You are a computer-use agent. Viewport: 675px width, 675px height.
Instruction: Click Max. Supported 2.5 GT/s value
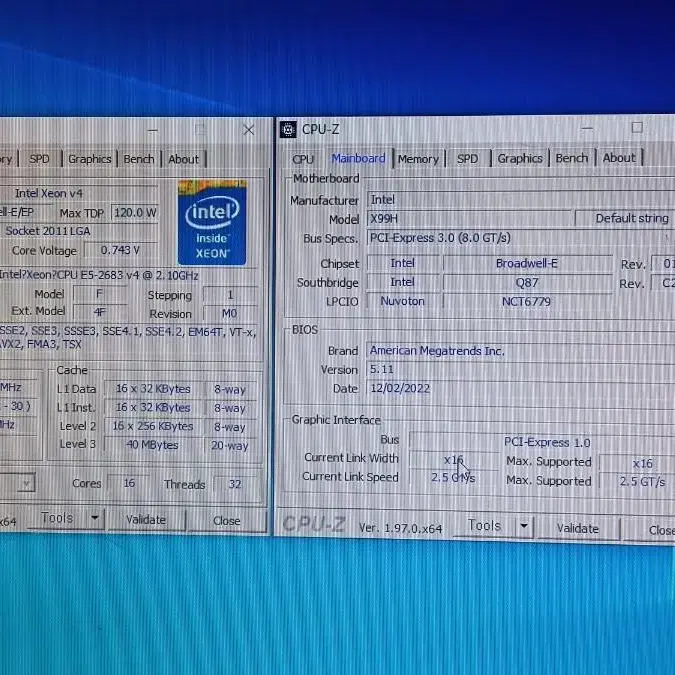[x=637, y=481]
